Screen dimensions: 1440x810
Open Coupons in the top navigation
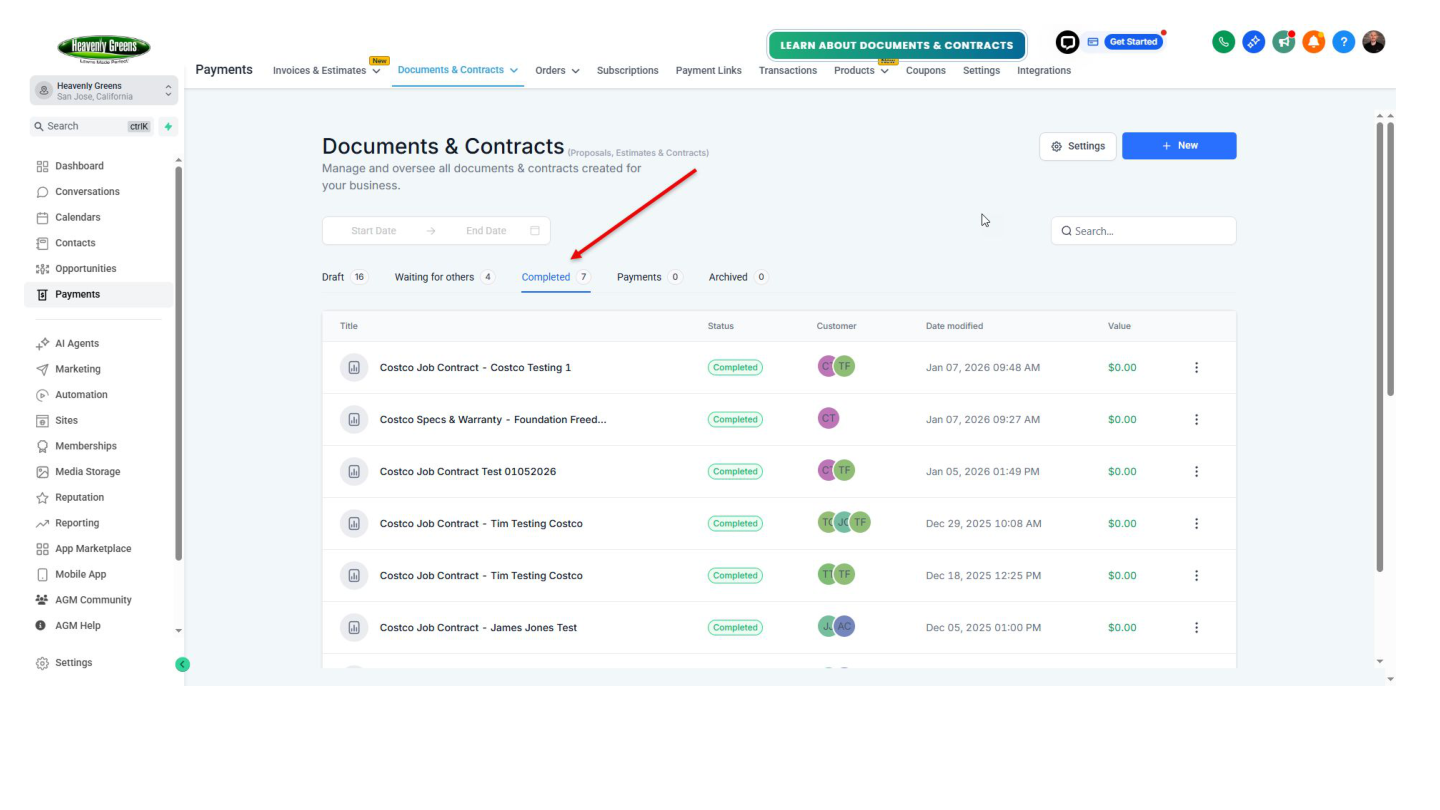coord(926,71)
